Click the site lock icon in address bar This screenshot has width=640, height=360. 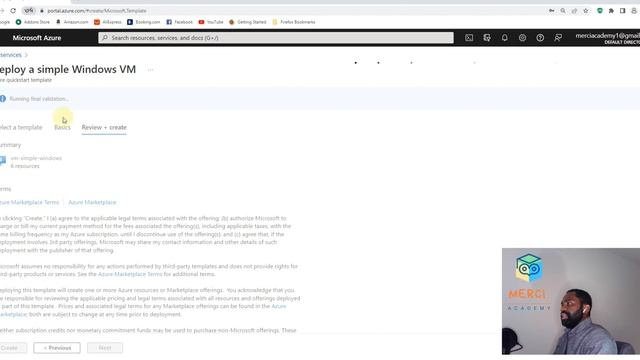(42, 11)
